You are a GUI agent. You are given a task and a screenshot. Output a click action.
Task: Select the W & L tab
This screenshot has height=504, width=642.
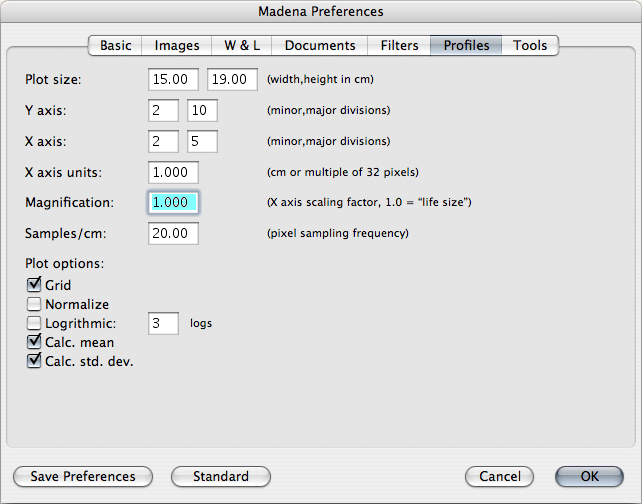(242, 45)
